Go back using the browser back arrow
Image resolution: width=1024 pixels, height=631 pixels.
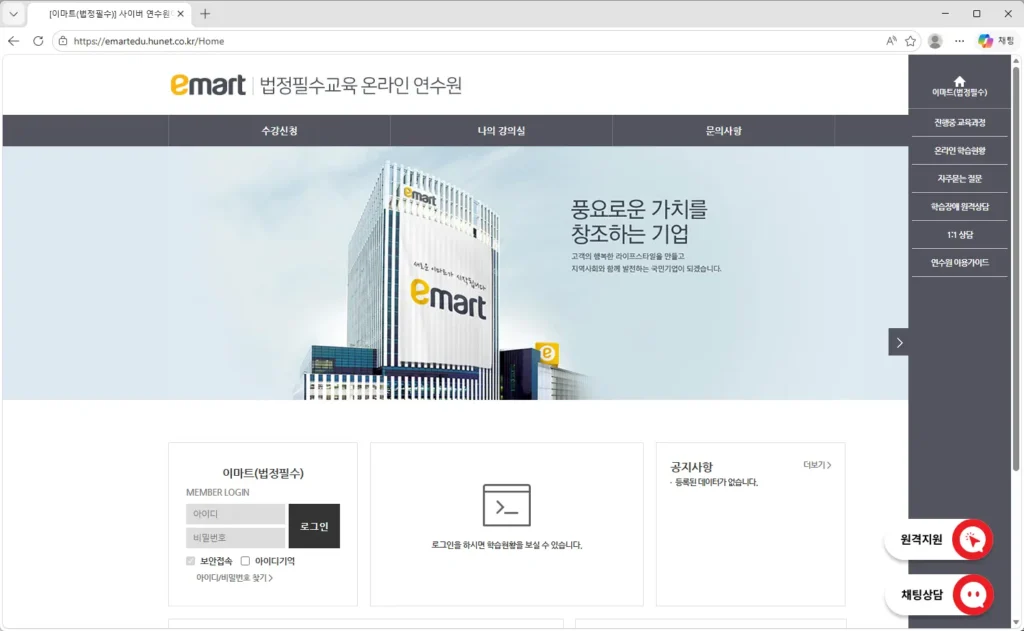click(14, 41)
